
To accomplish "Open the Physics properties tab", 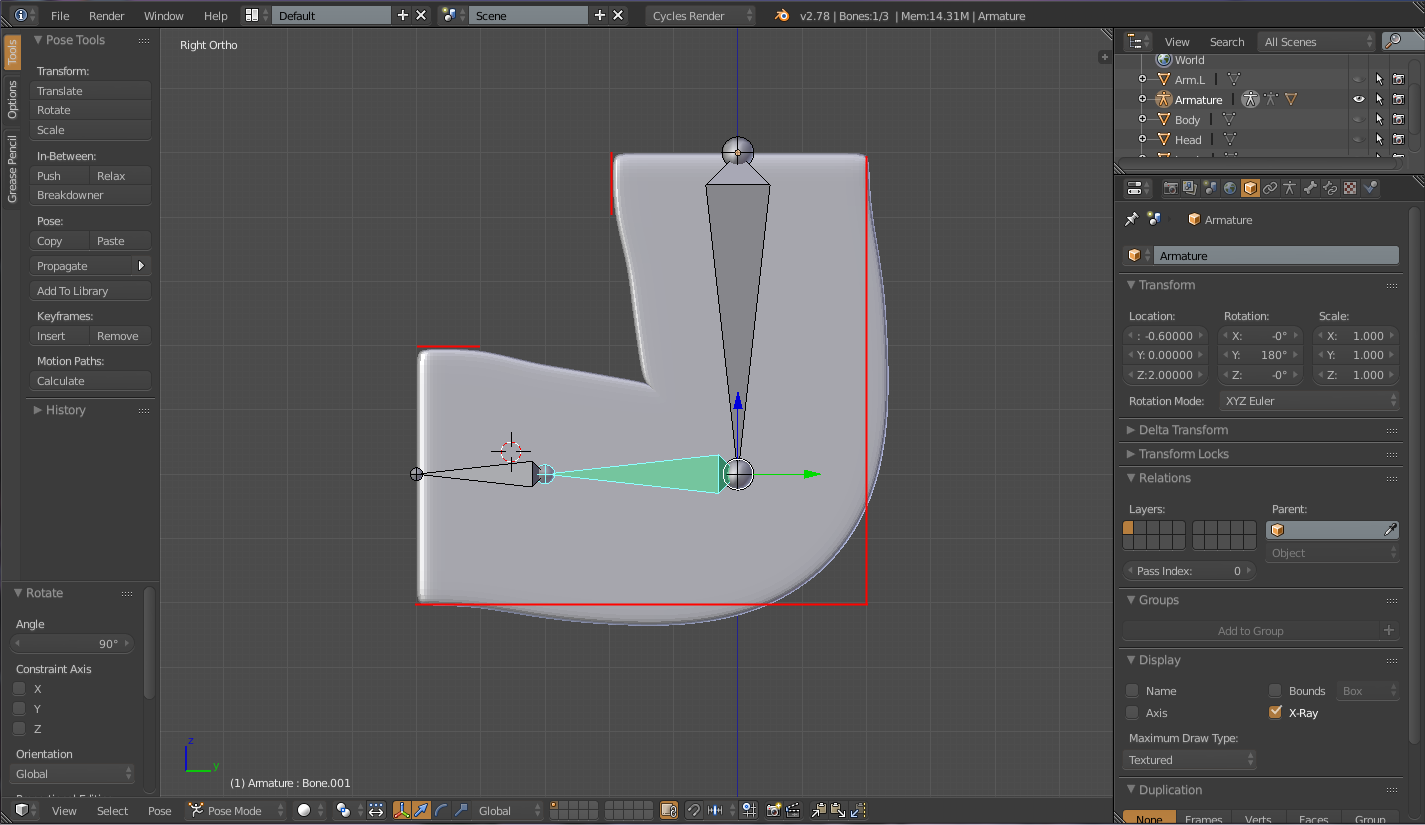I will tap(1370, 188).
